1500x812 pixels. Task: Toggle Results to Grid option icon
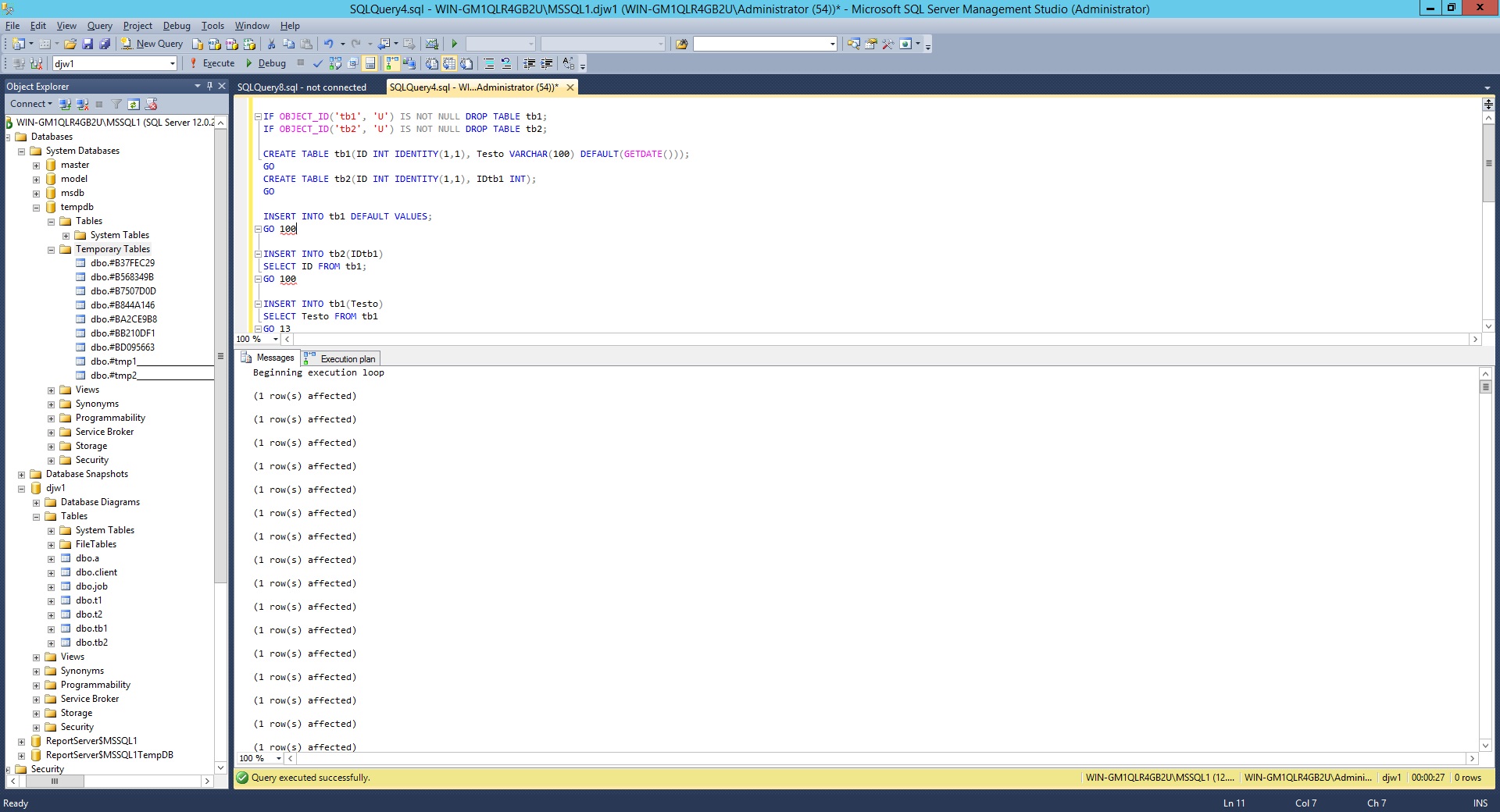(x=449, y=63)
